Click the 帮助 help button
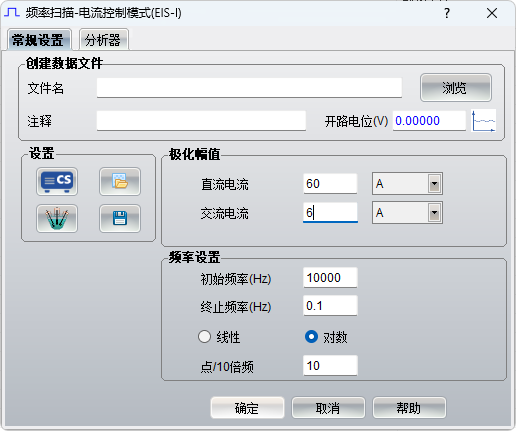516x431 pixels. 409,408
